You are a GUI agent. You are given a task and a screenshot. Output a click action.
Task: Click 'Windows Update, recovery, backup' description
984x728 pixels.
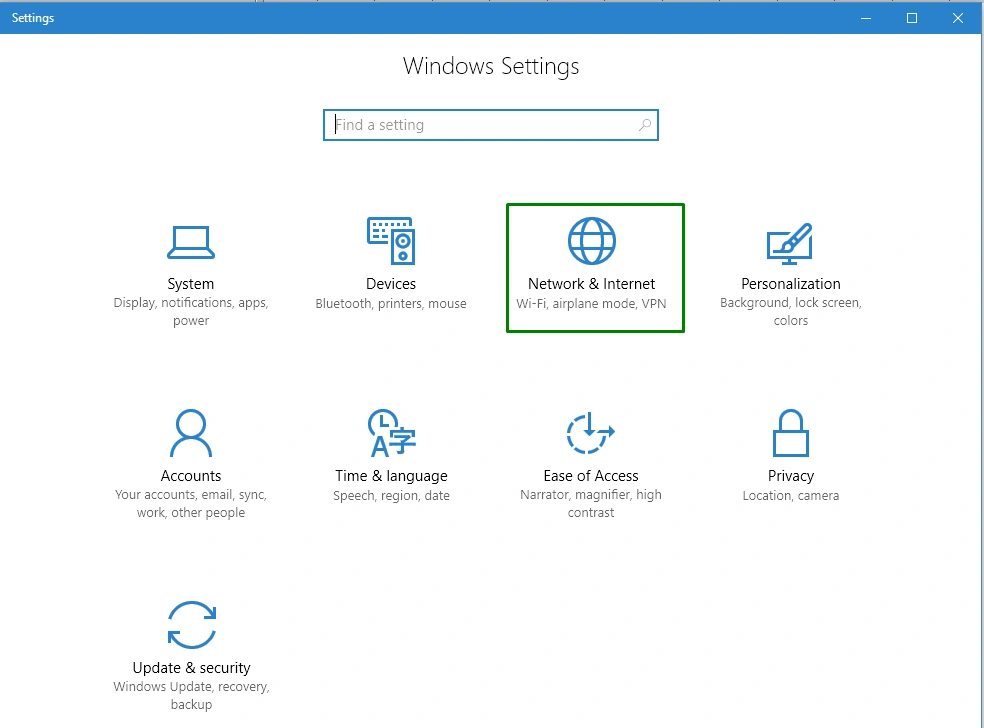(x=191, y=695)
